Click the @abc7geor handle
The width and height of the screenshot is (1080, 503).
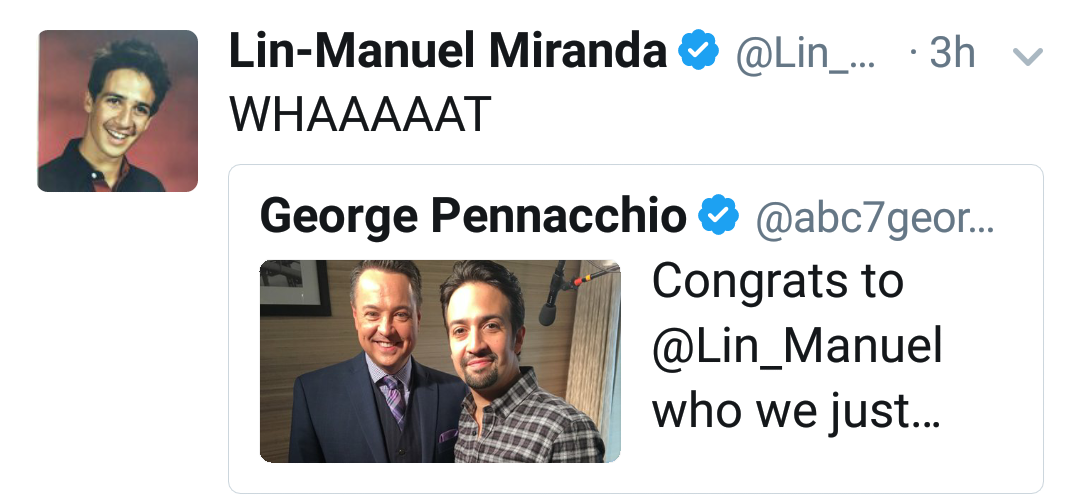(x=873, y=216)
